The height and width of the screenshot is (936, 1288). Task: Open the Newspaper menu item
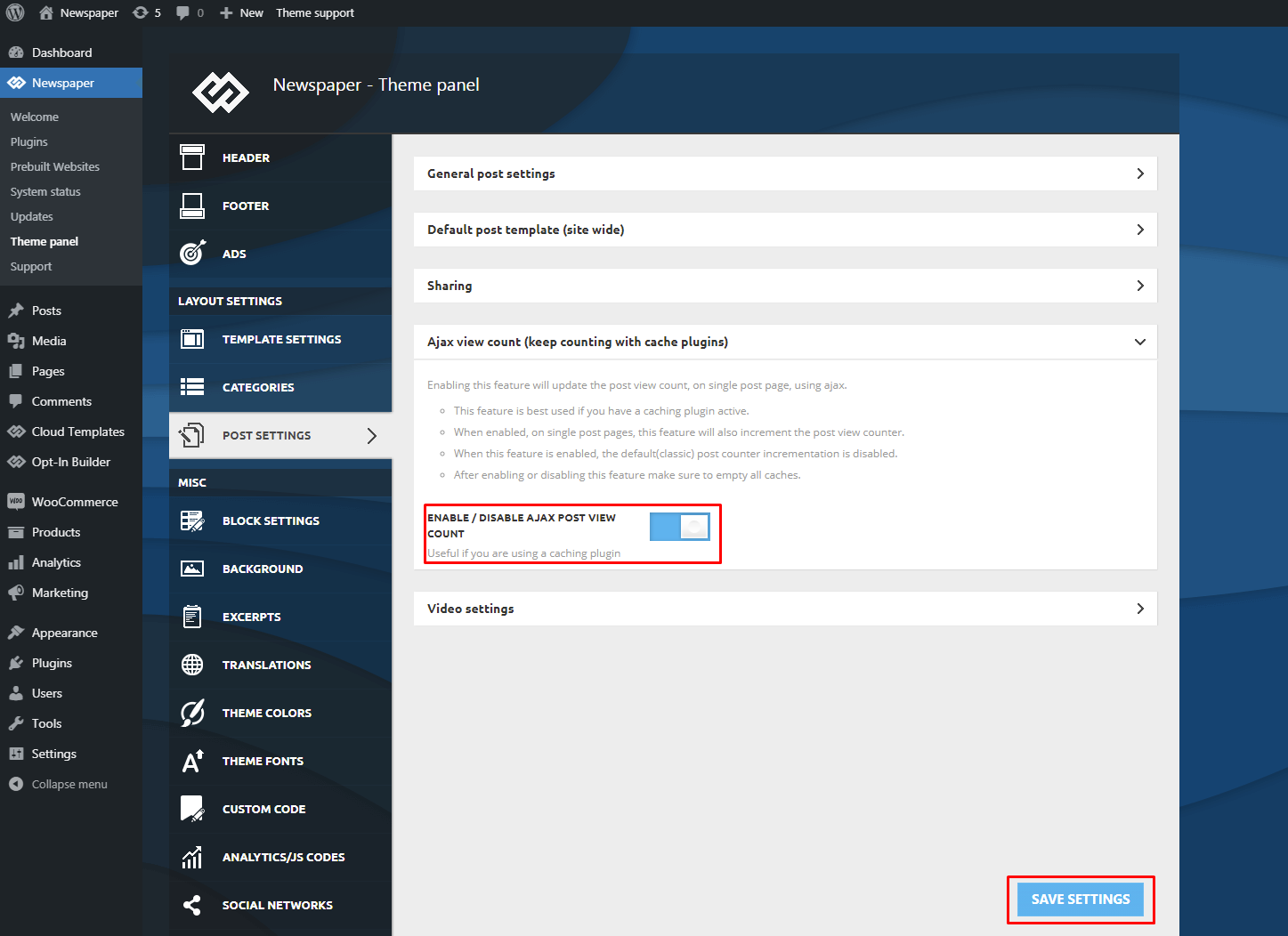pyautogui.click(x=71, y=83)
